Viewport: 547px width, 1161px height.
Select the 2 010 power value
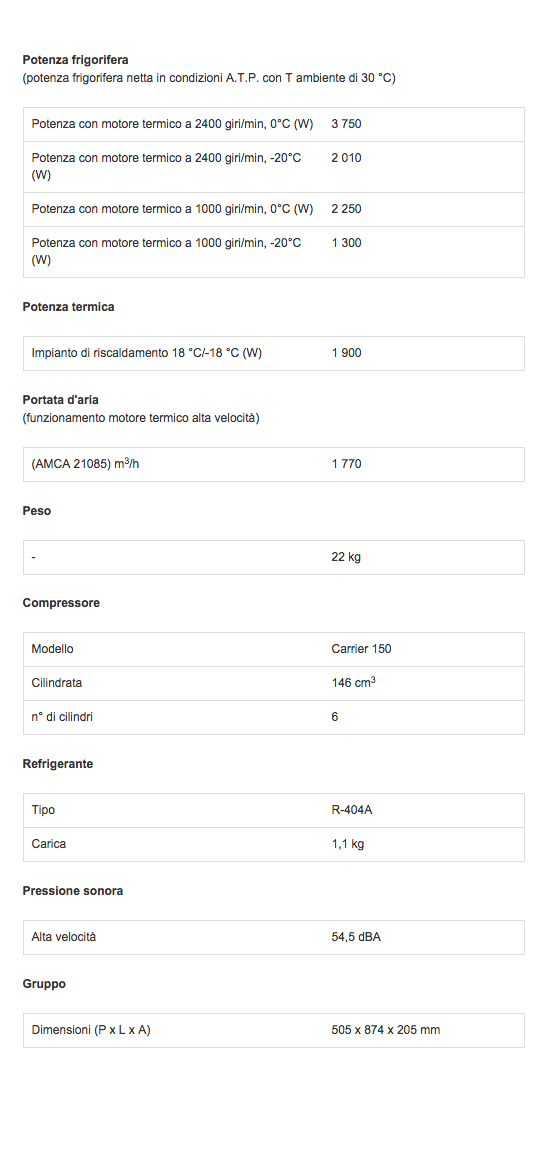point(346,158)
